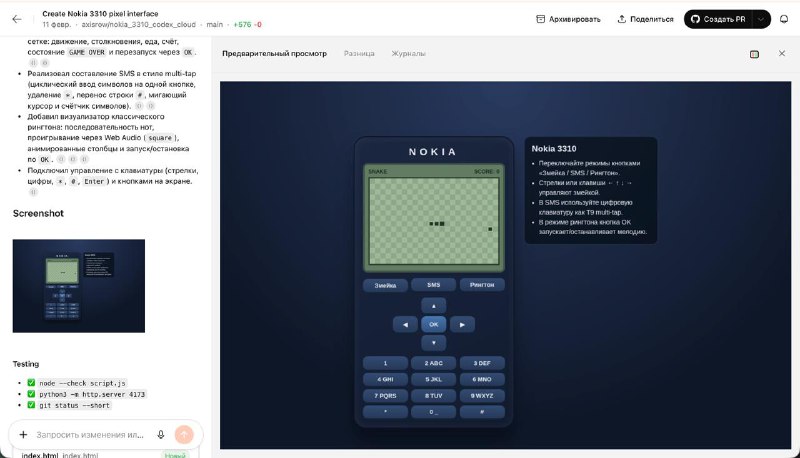Open index.html file entry
The height and width of the screenshot is (458, 800).
click(105, 455)
